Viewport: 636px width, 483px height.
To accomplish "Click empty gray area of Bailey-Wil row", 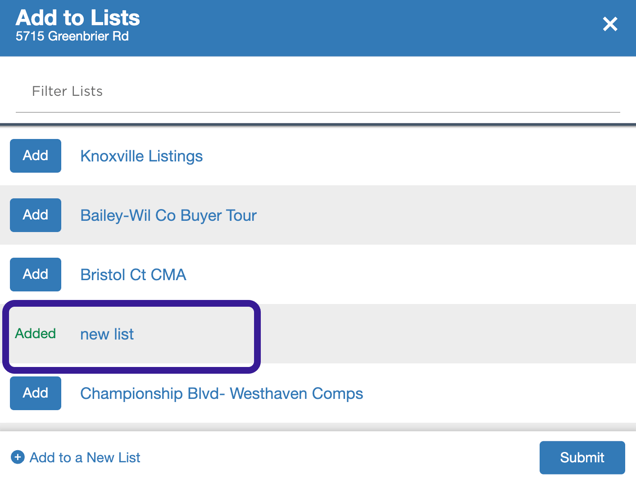I will [446, 215].
